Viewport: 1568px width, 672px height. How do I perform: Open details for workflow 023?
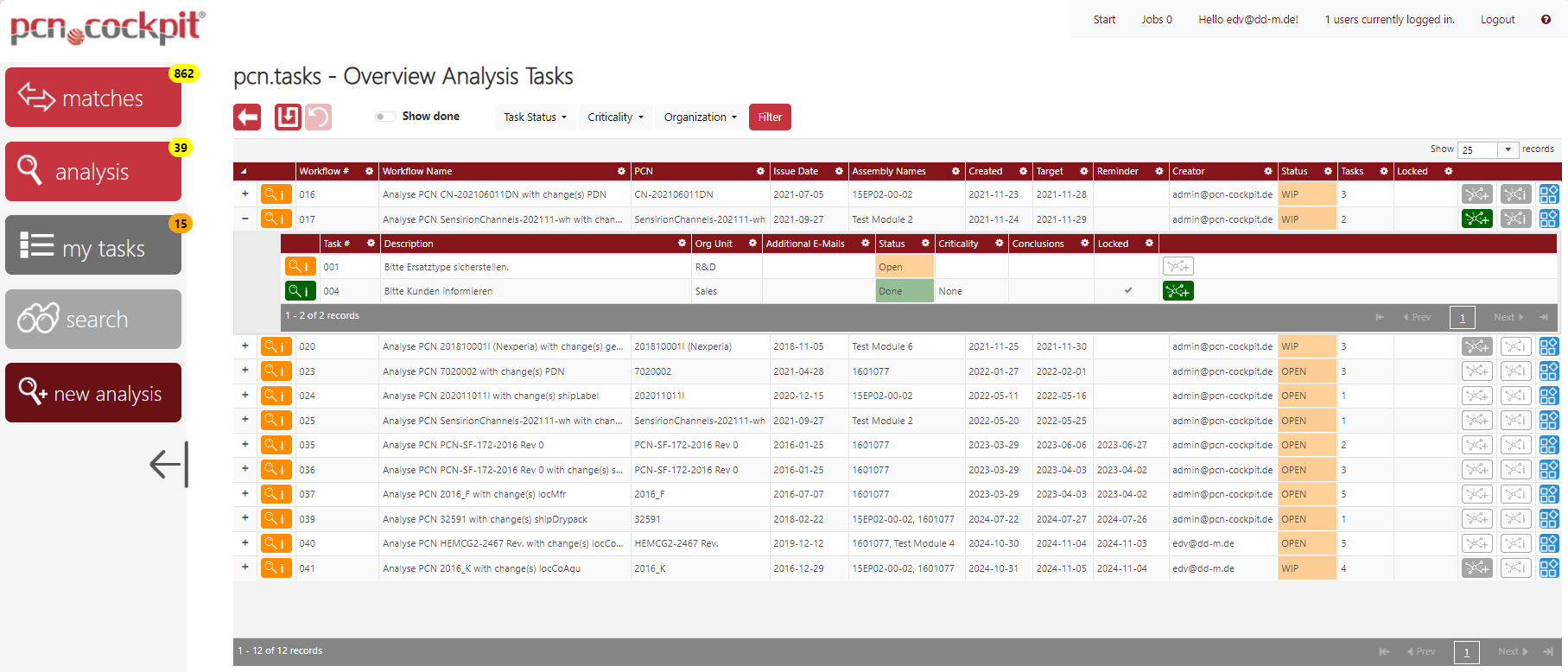(276, 371)
